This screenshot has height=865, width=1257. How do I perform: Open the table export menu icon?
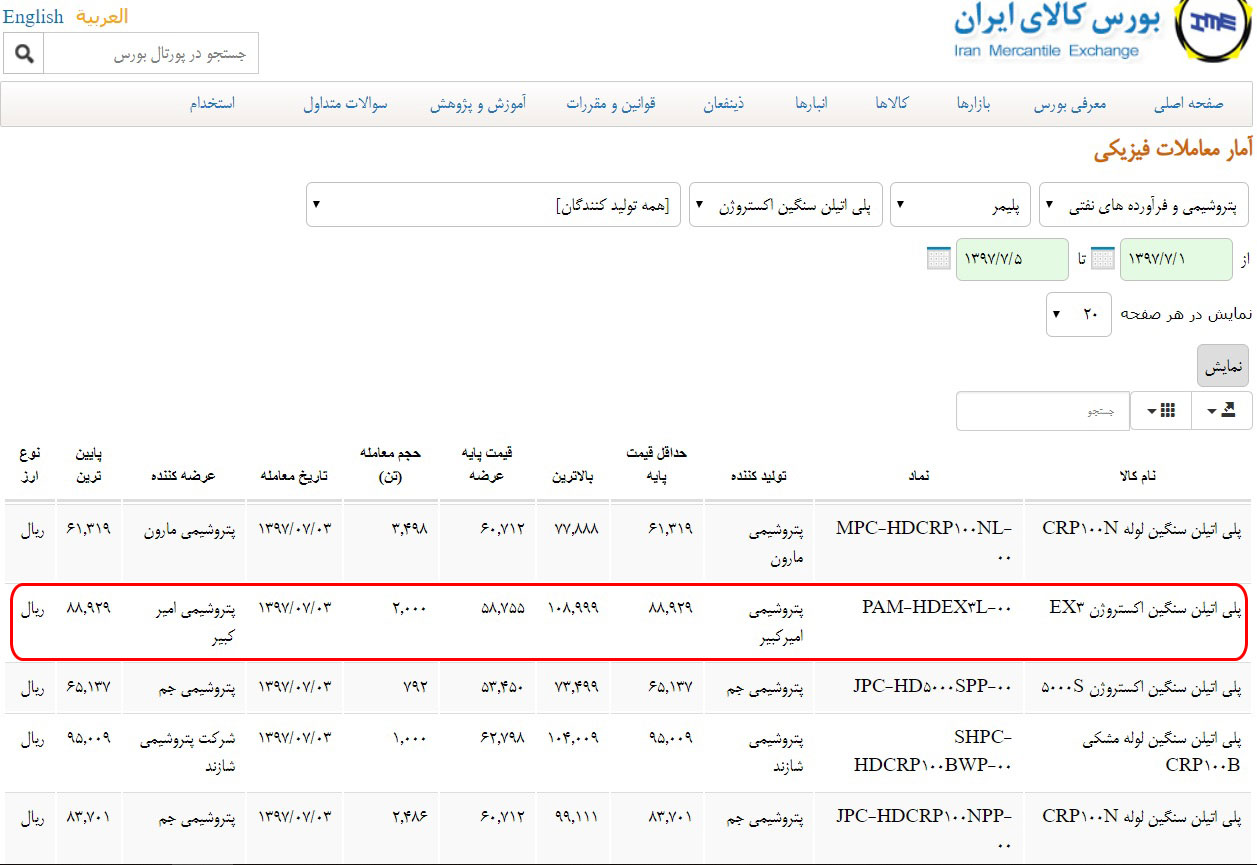[1221, 410]
